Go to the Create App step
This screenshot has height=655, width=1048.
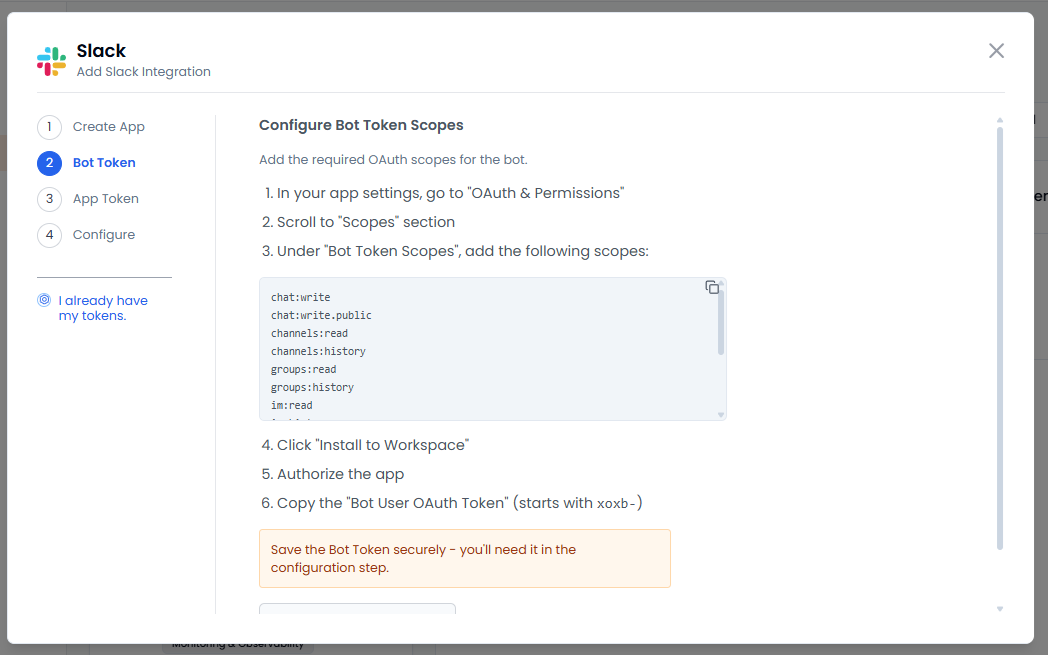pos(109,127)
